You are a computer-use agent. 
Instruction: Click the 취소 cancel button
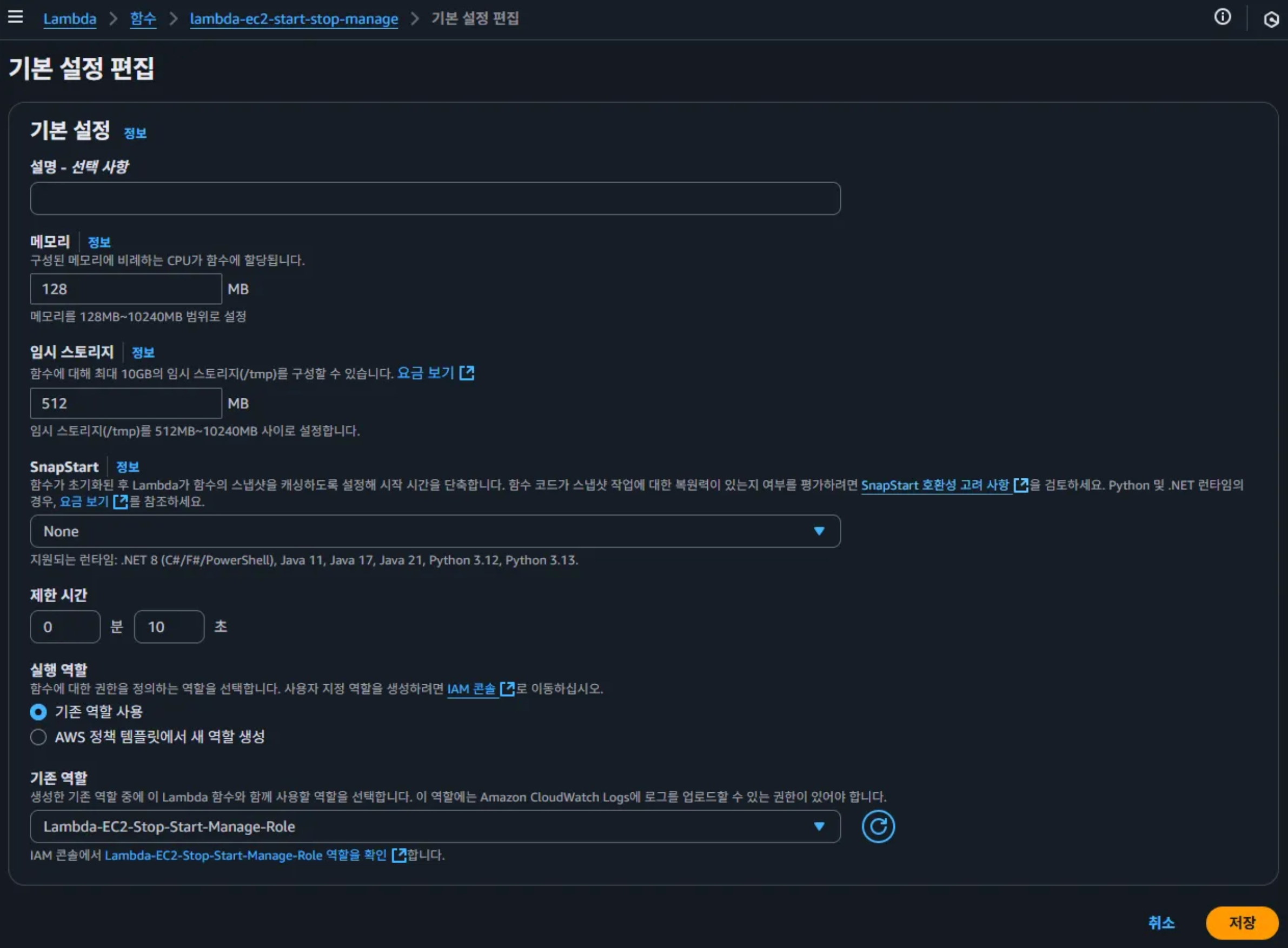(1160, 923)
